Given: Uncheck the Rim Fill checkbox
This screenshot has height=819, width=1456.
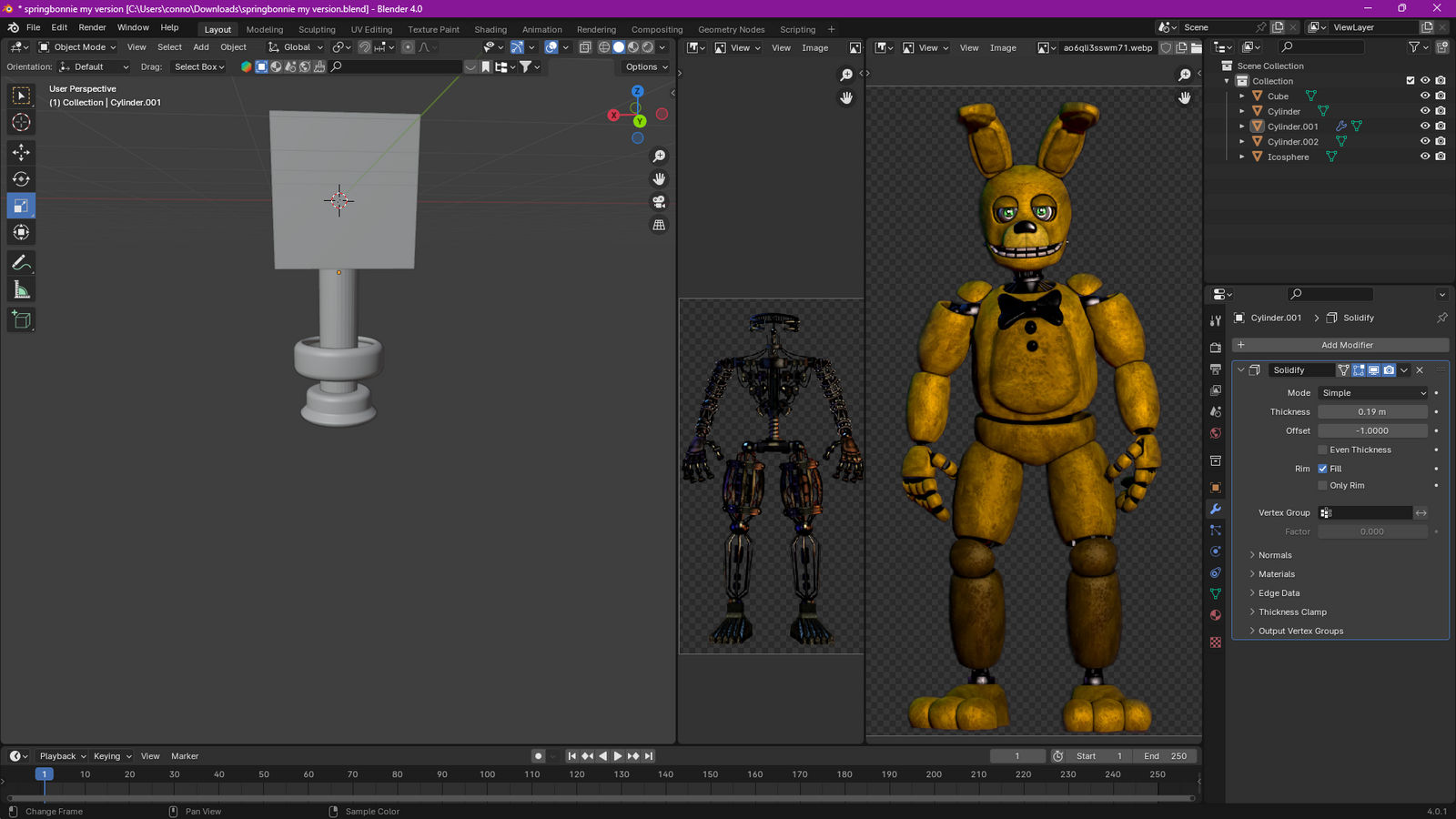Looking at the screenshot, I should pos(1322,469).
